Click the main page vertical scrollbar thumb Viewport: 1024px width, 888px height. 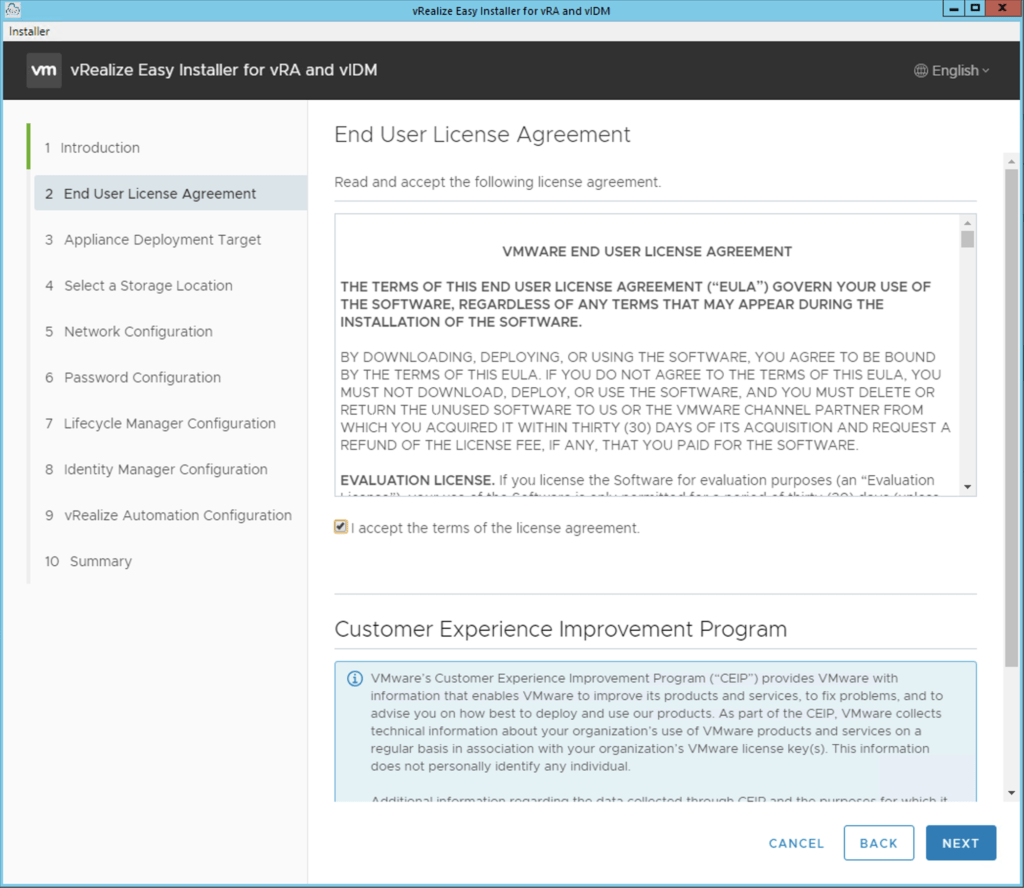click(x=1012, y=420)
